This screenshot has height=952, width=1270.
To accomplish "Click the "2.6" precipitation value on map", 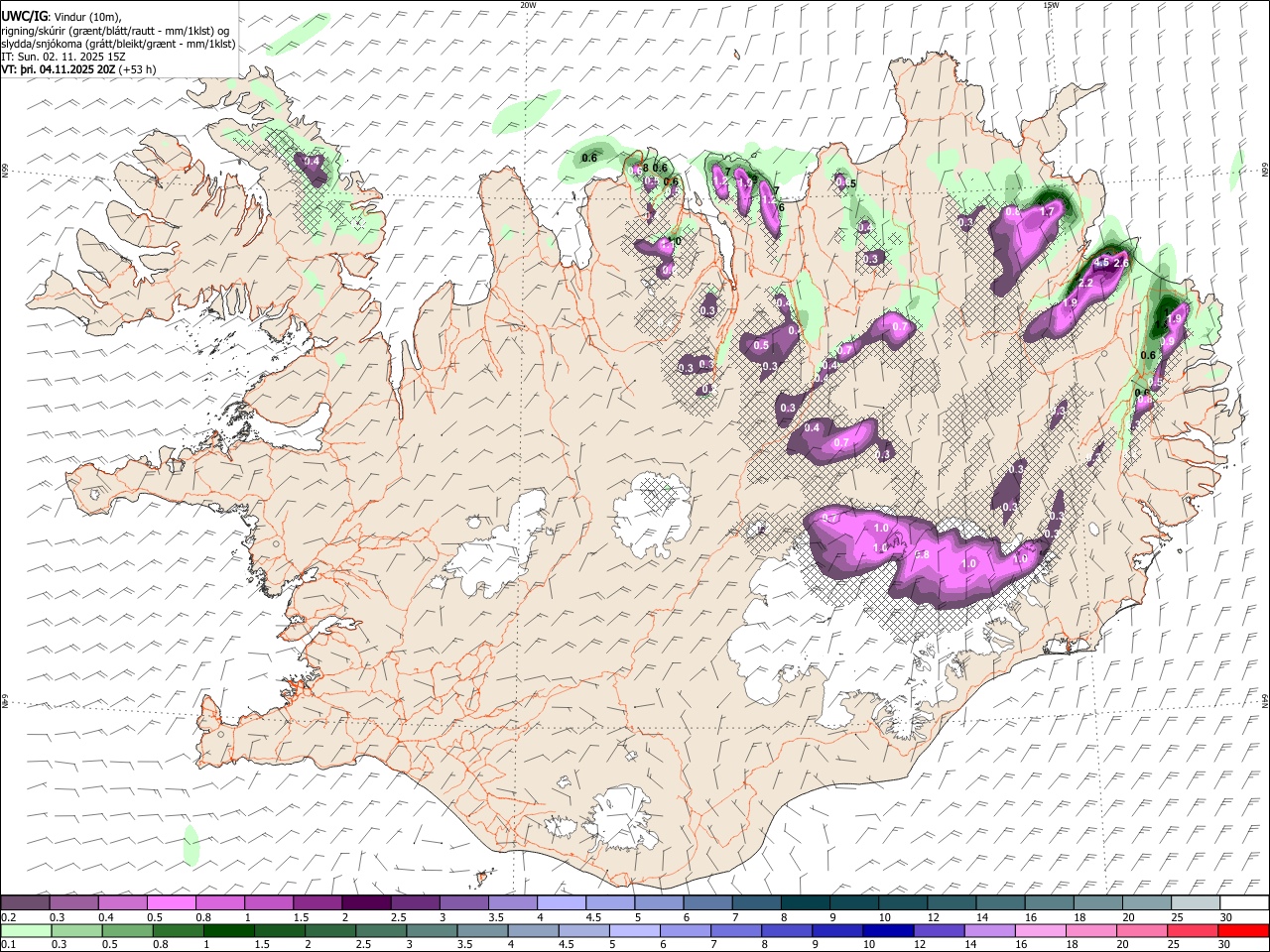I will [x=1121, y=263].
